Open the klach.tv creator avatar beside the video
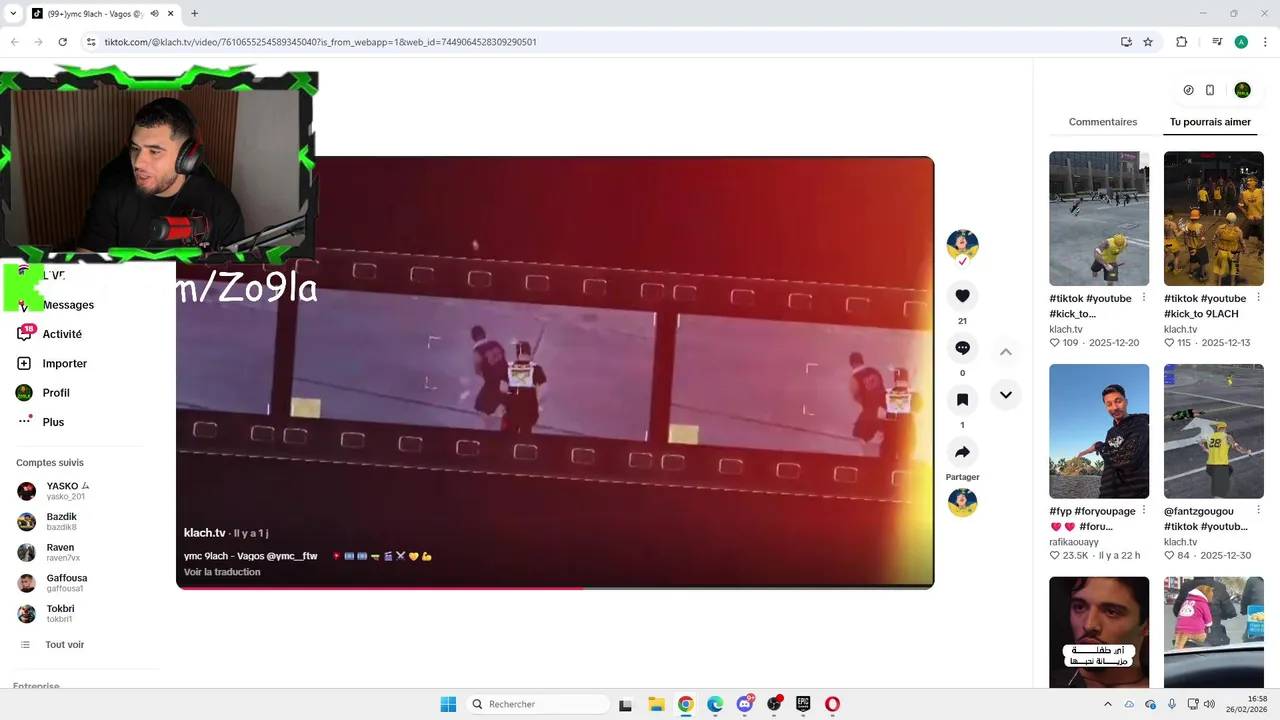This screenshot has width=1280, height=720. pos(962,245)
